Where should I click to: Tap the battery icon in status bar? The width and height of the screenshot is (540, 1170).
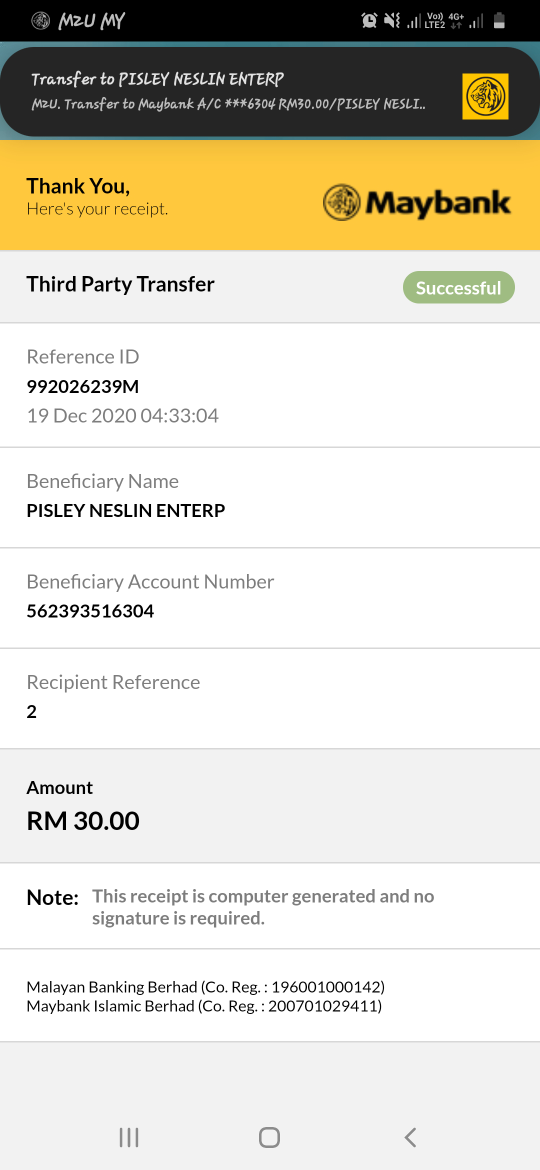coord(500,20)
